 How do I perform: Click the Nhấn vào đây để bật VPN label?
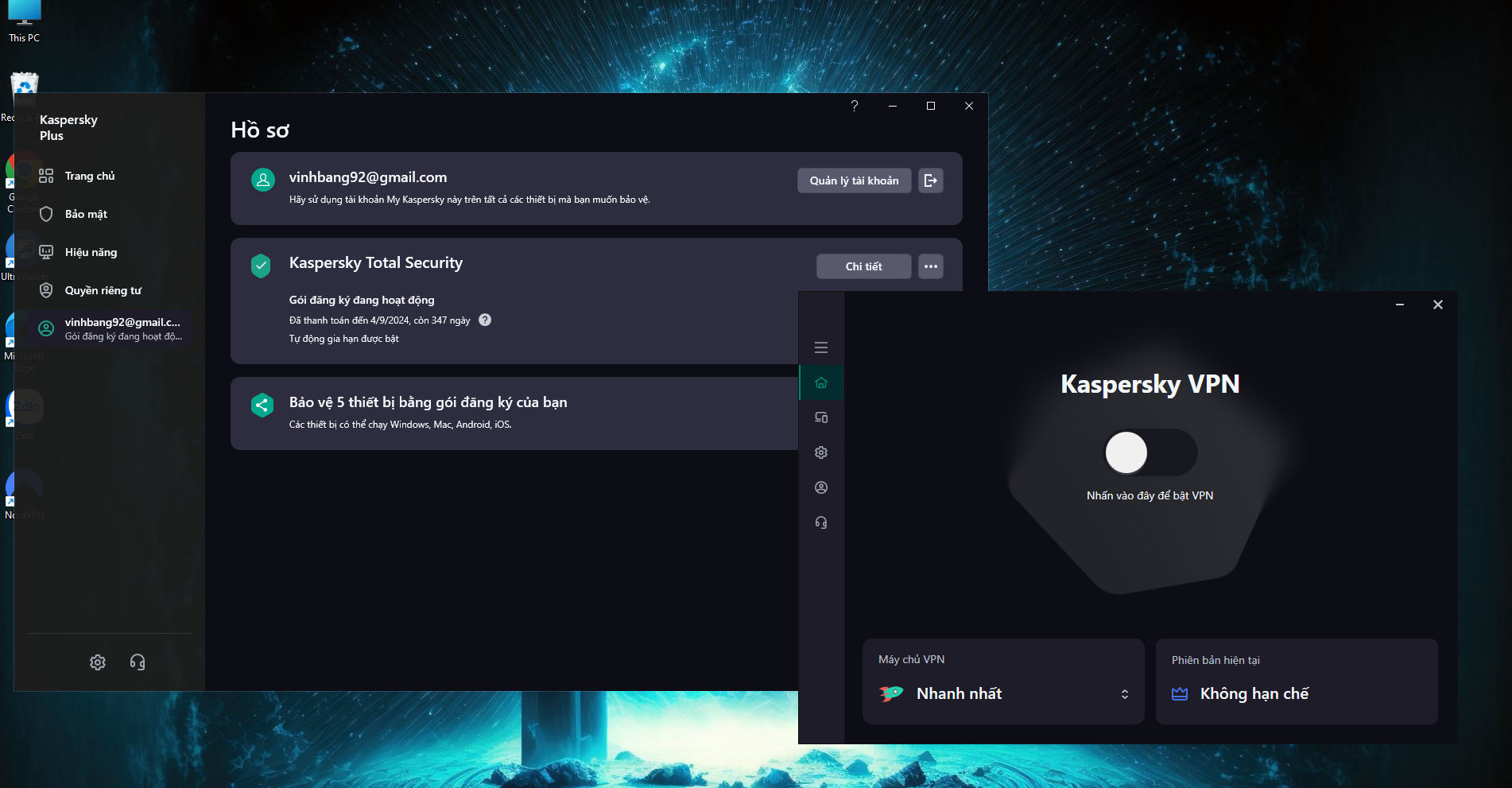[1150, 495]
